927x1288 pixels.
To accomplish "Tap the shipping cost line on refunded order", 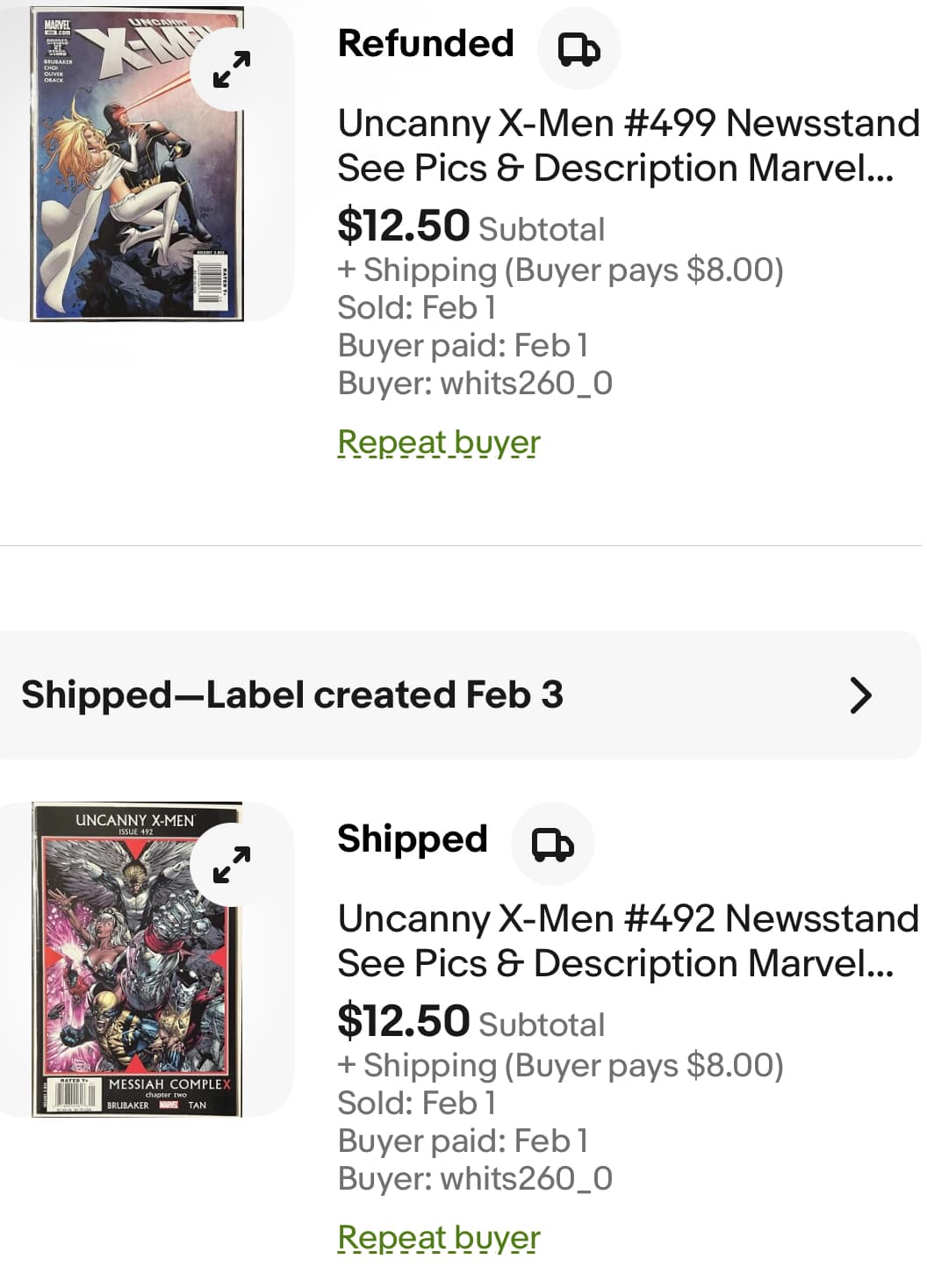I will (x=560, y=270).
